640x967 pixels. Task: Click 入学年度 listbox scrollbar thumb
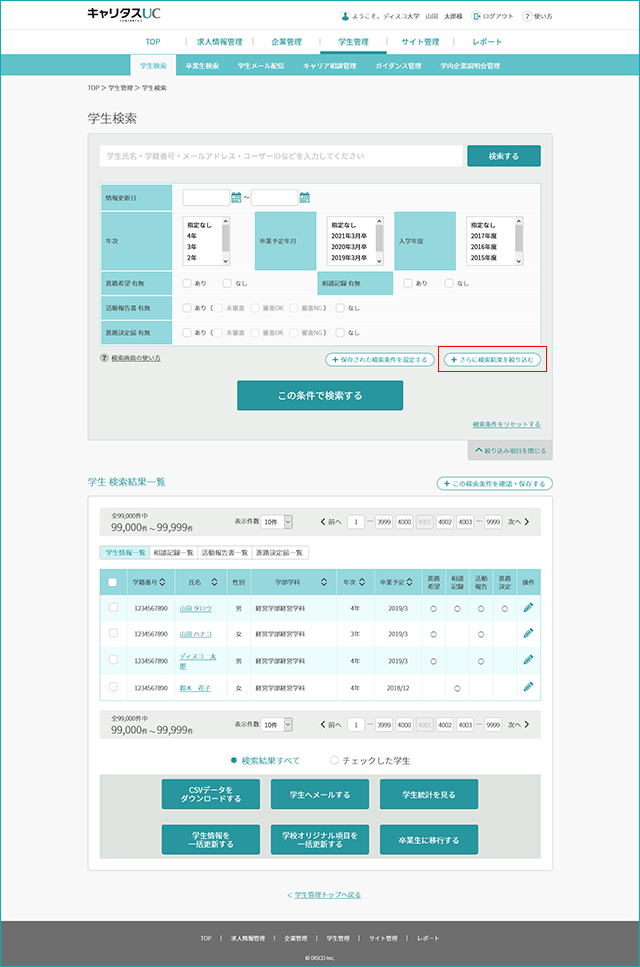tap(519, 237)
